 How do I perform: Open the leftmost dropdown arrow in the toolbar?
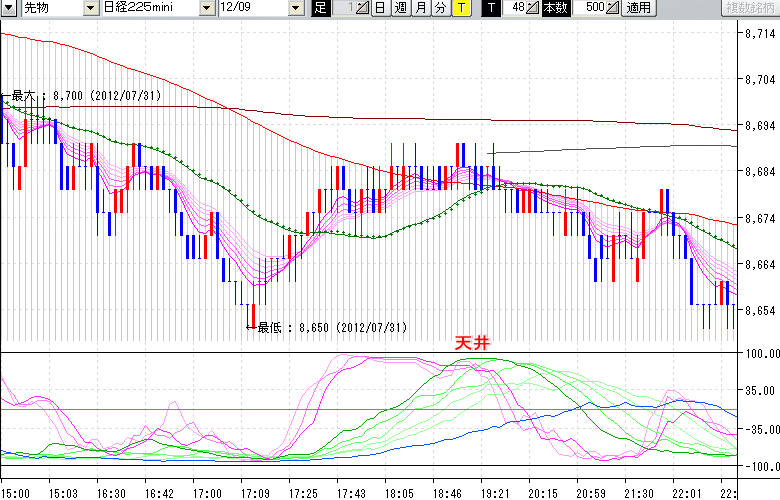(9, 7)
